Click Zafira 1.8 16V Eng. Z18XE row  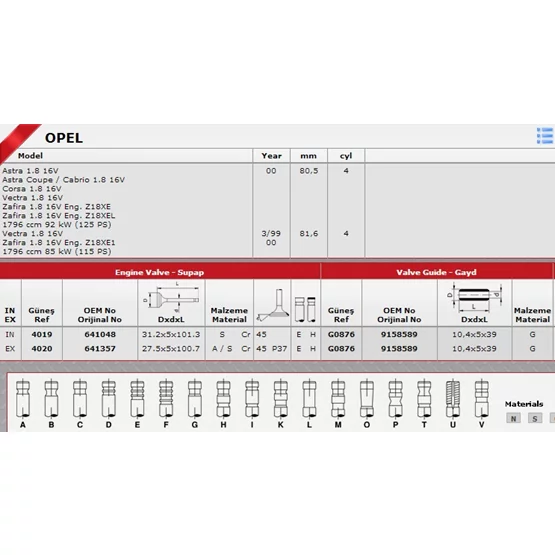pyautogui.click(x=57, y=207)
